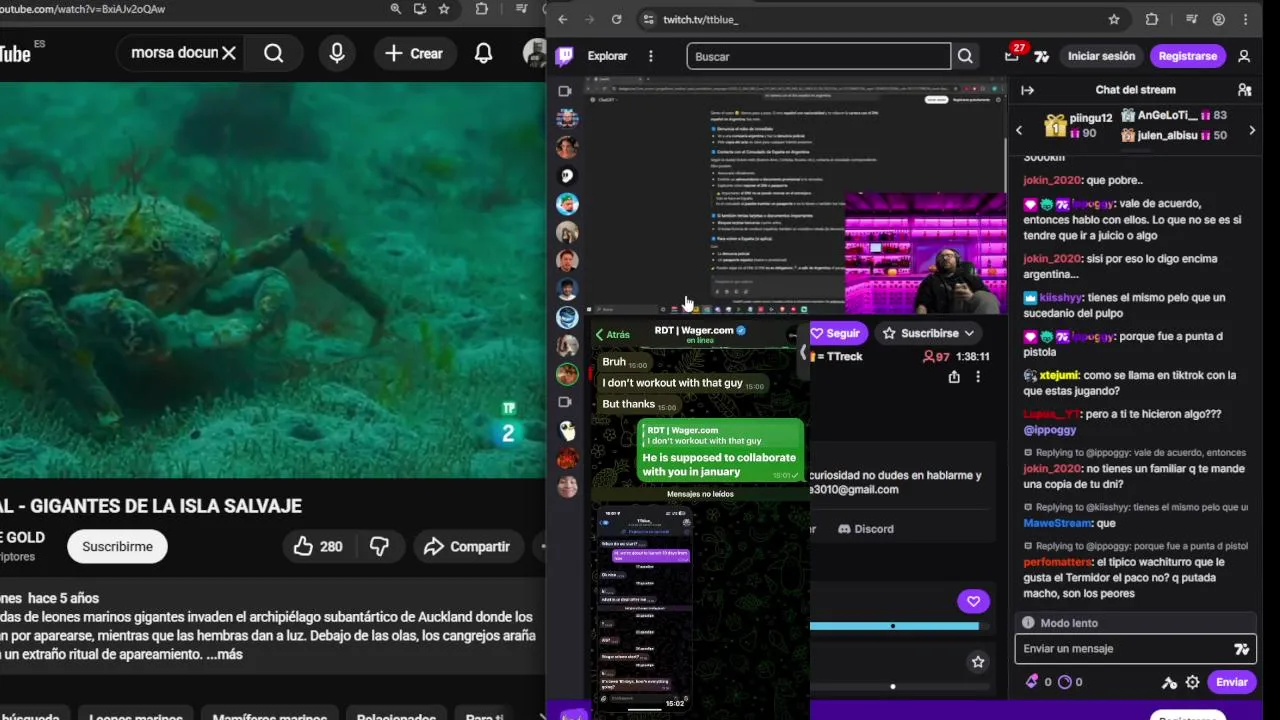1280x720 pixels.
Task: Click Atrás in the phone chat overlay
Action: click(613, 335)
